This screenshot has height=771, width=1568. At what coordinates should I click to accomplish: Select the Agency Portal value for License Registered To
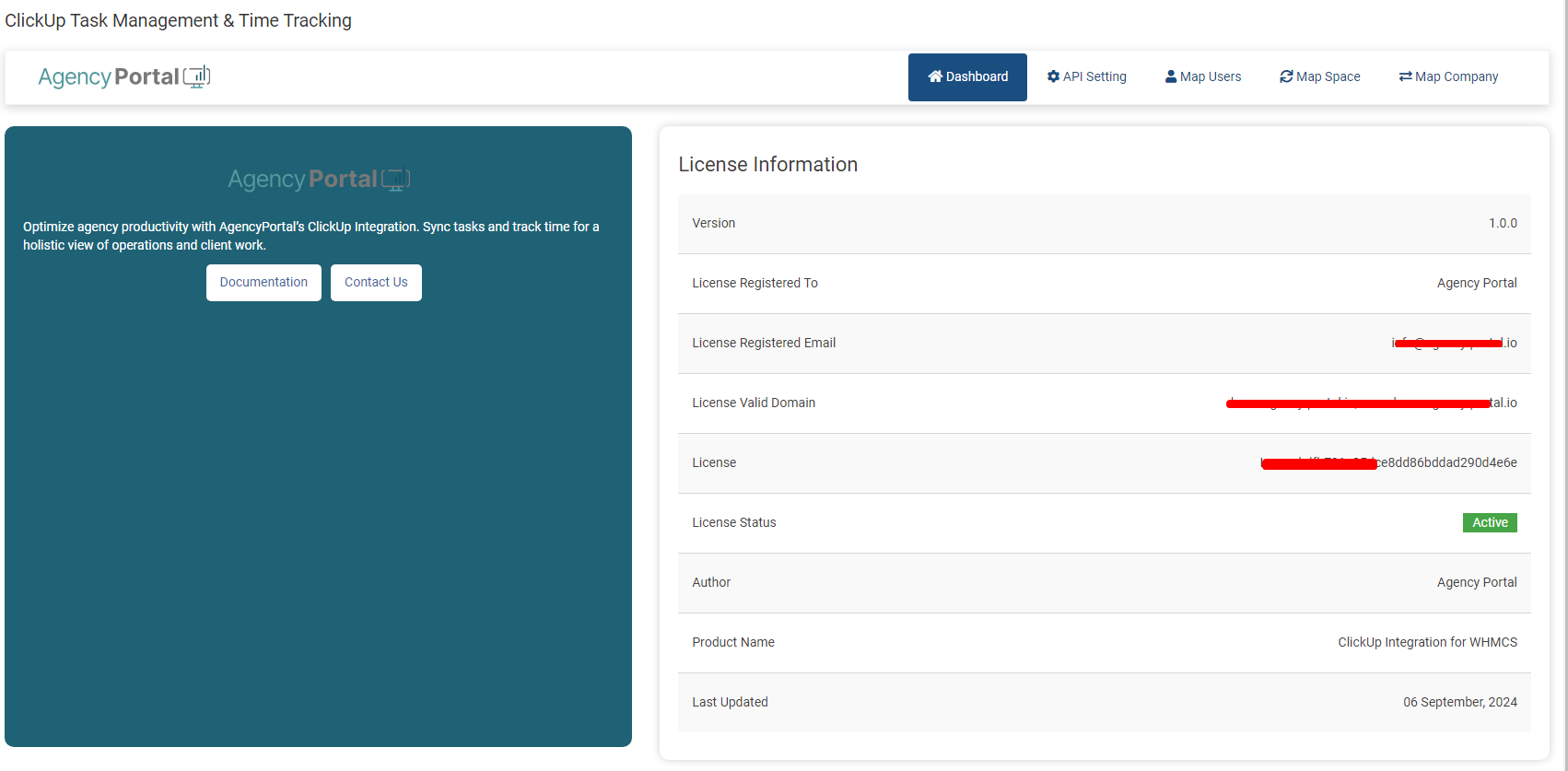coord(1477,283)
